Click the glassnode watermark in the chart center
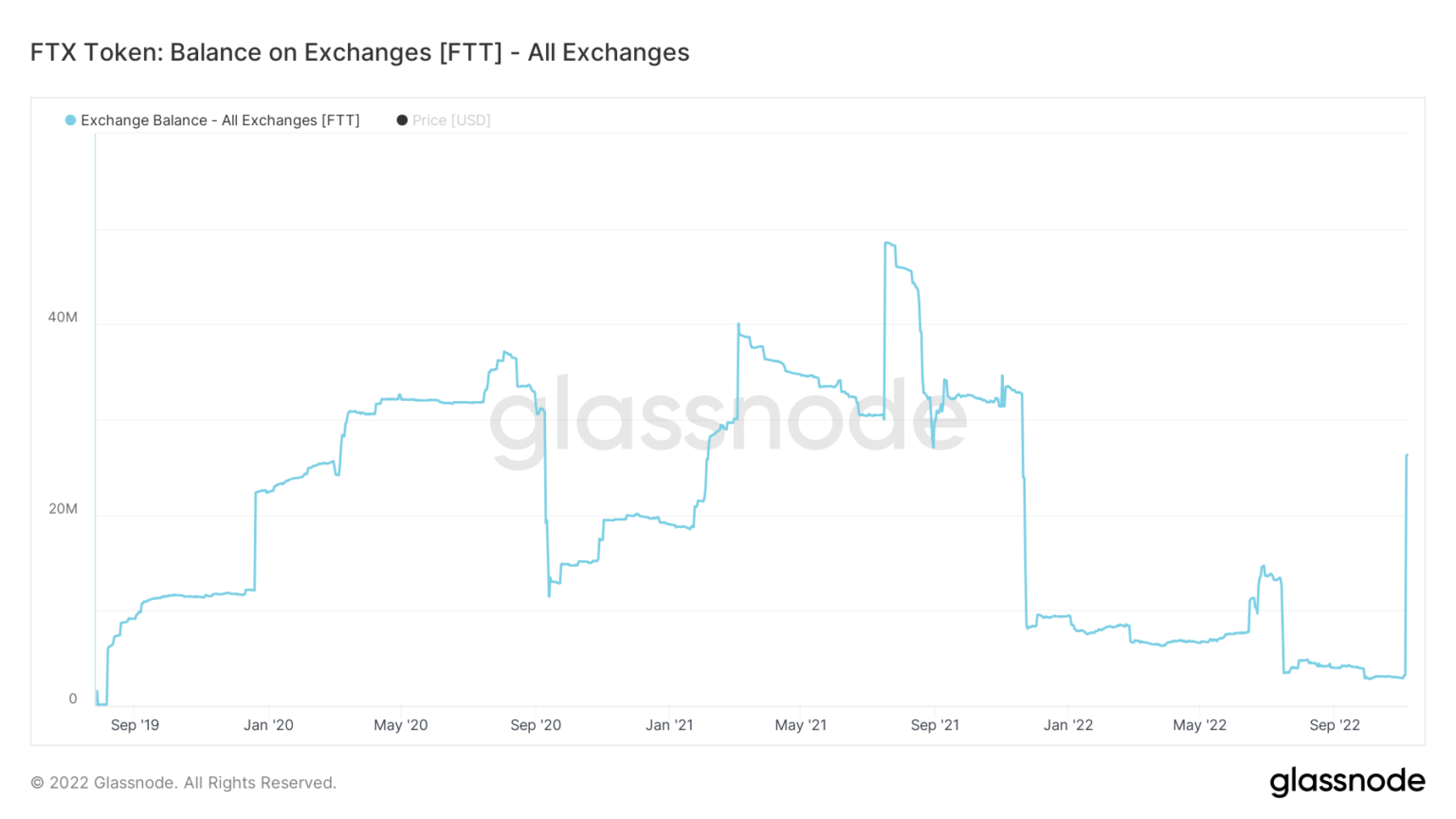 coord(728,418)
